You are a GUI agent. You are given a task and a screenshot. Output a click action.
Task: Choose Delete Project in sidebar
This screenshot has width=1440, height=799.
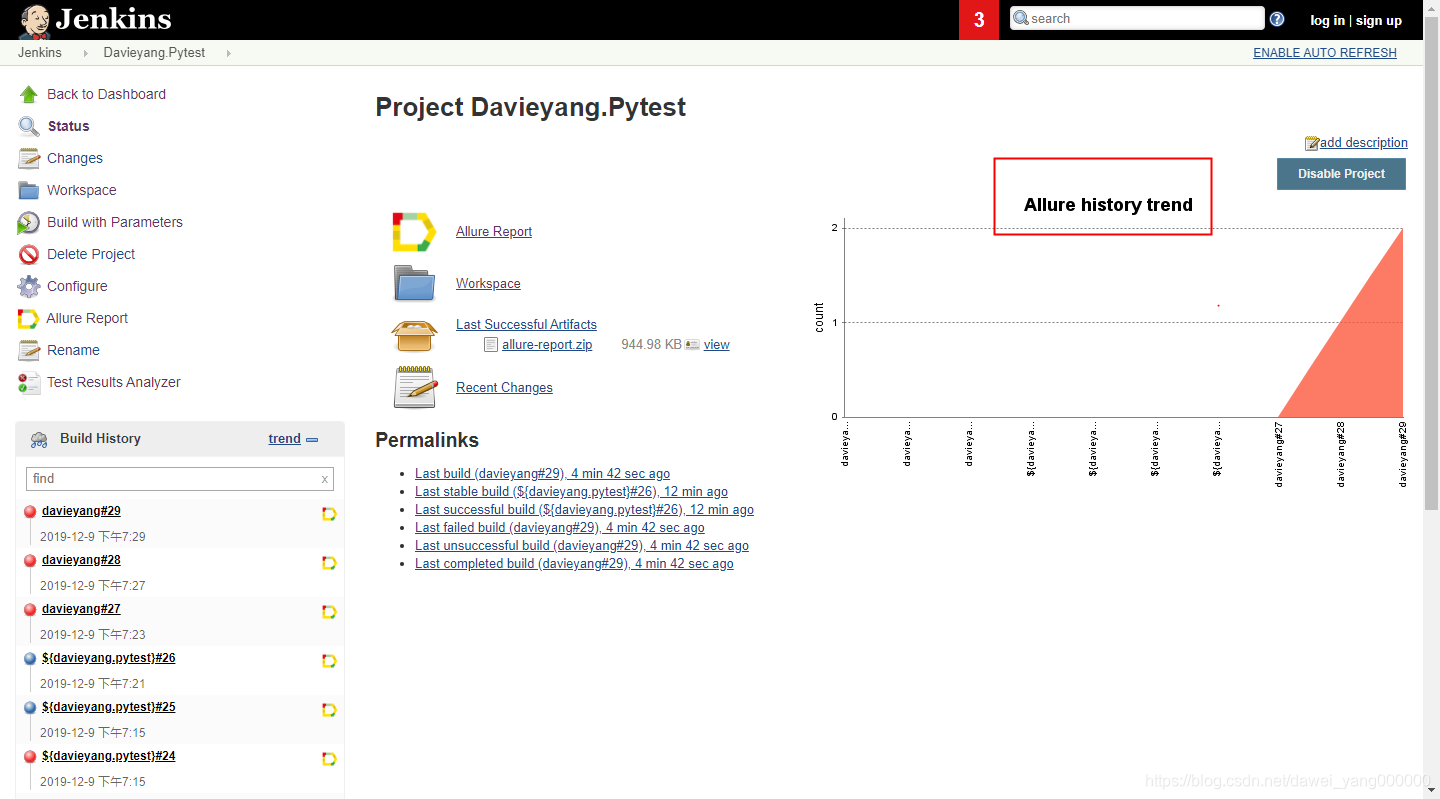[x=91, y=254]
